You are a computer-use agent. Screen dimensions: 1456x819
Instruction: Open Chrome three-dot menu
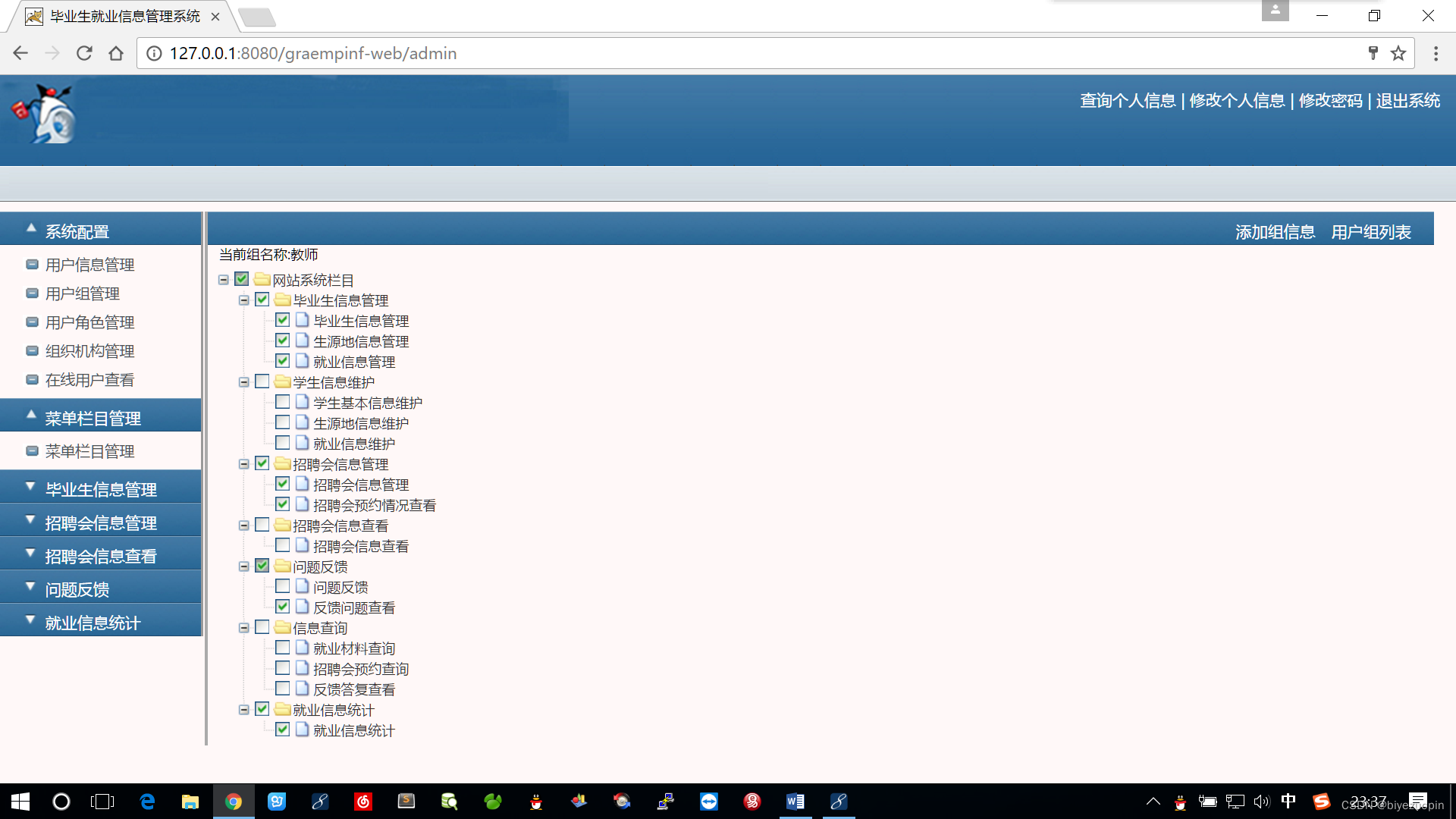pos(1436,53)
